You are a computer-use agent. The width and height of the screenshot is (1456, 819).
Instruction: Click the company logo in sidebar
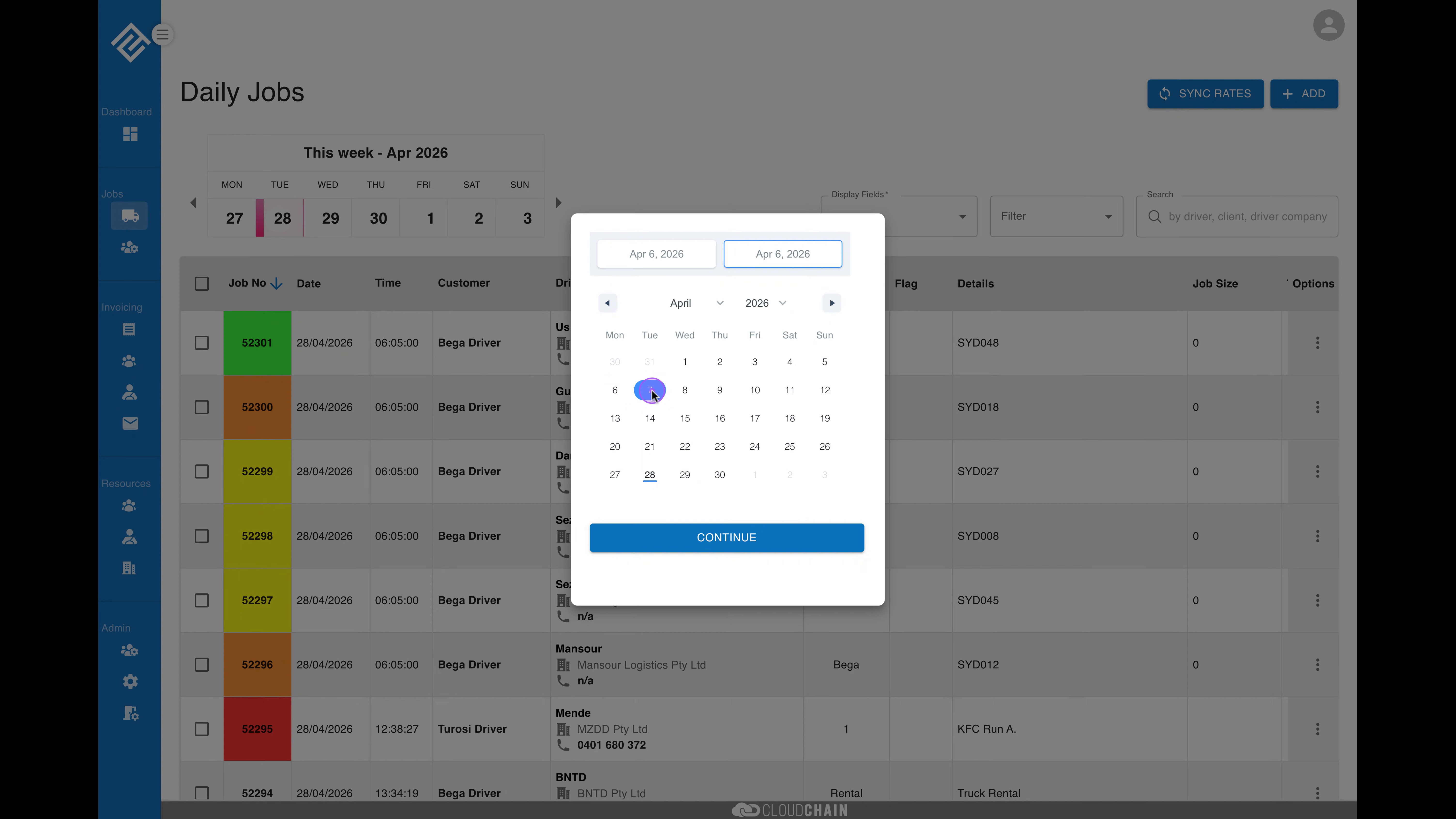(x=130, y=42)
